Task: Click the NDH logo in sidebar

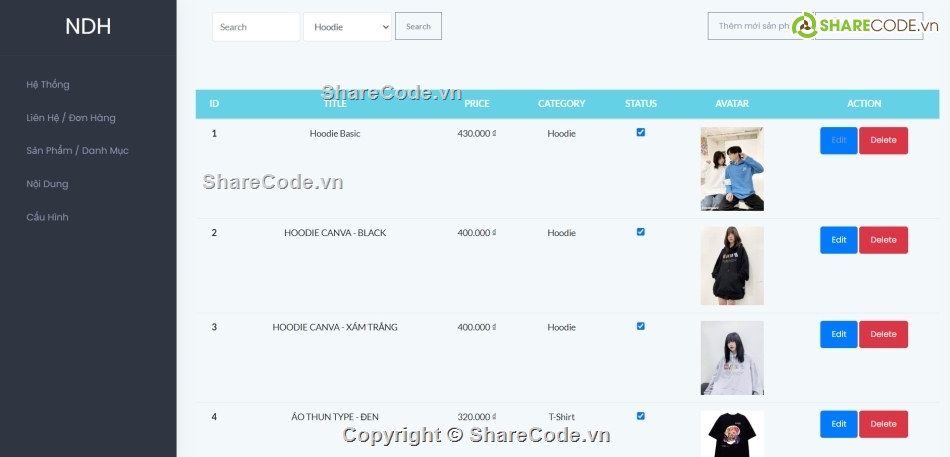Action: [x=88, y=27]
